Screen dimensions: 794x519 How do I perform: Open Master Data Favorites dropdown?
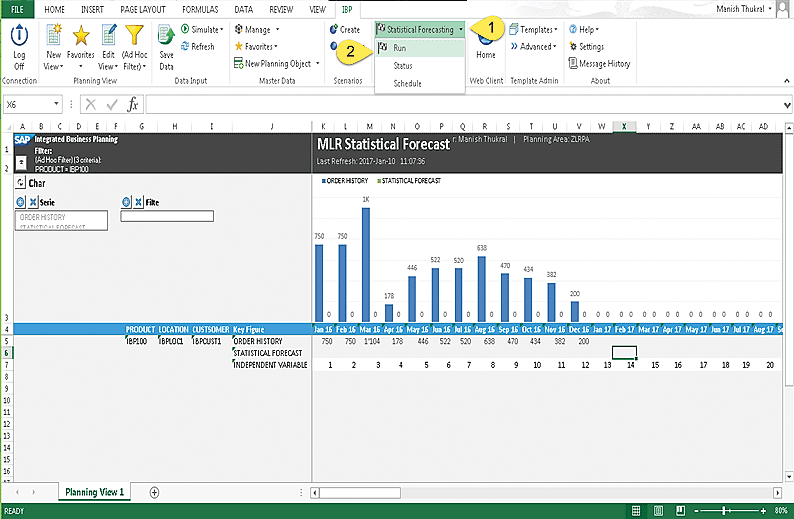(256, 47)
